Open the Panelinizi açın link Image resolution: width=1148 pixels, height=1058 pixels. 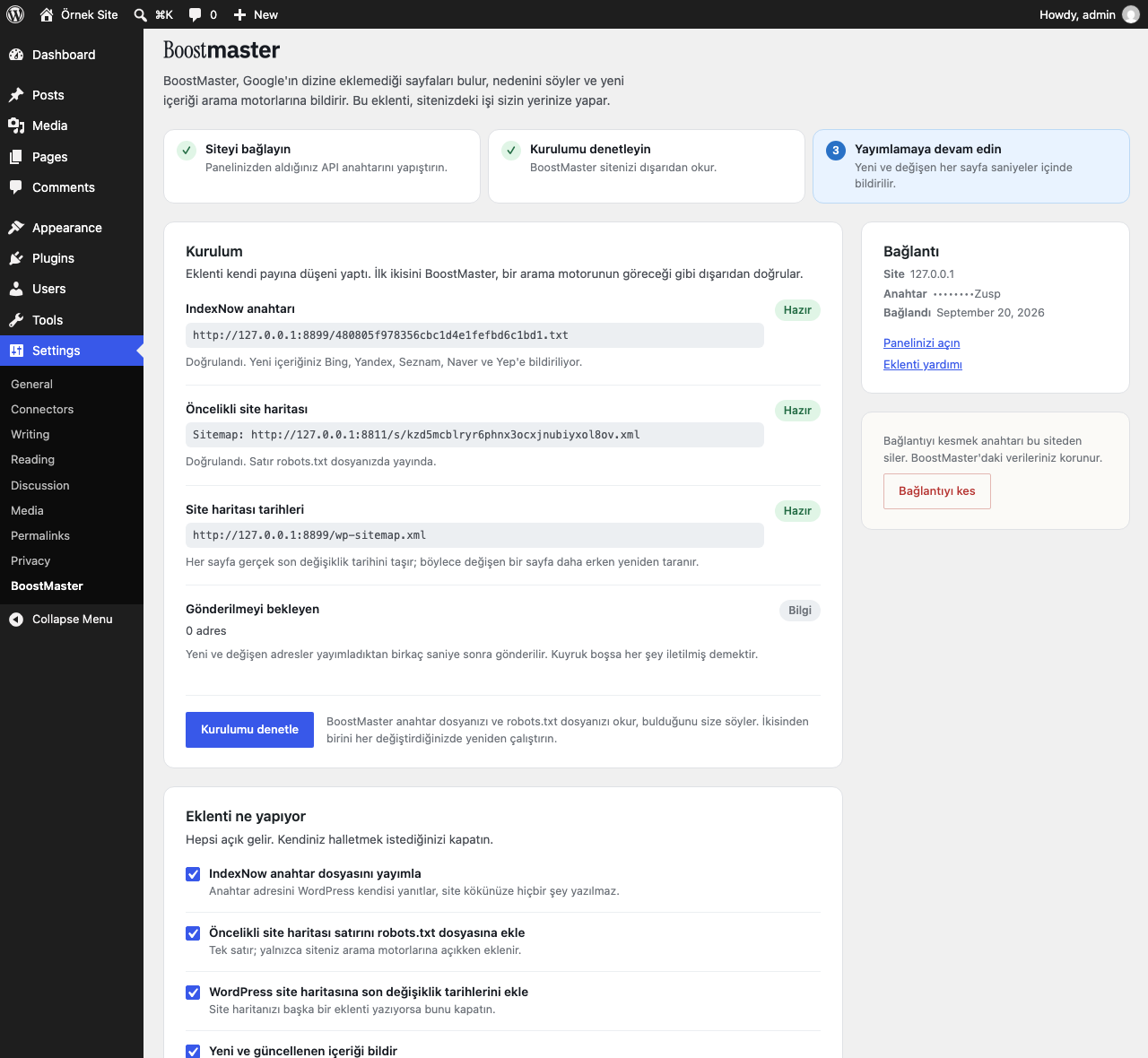pyautogui.click(x=921, y=343)
